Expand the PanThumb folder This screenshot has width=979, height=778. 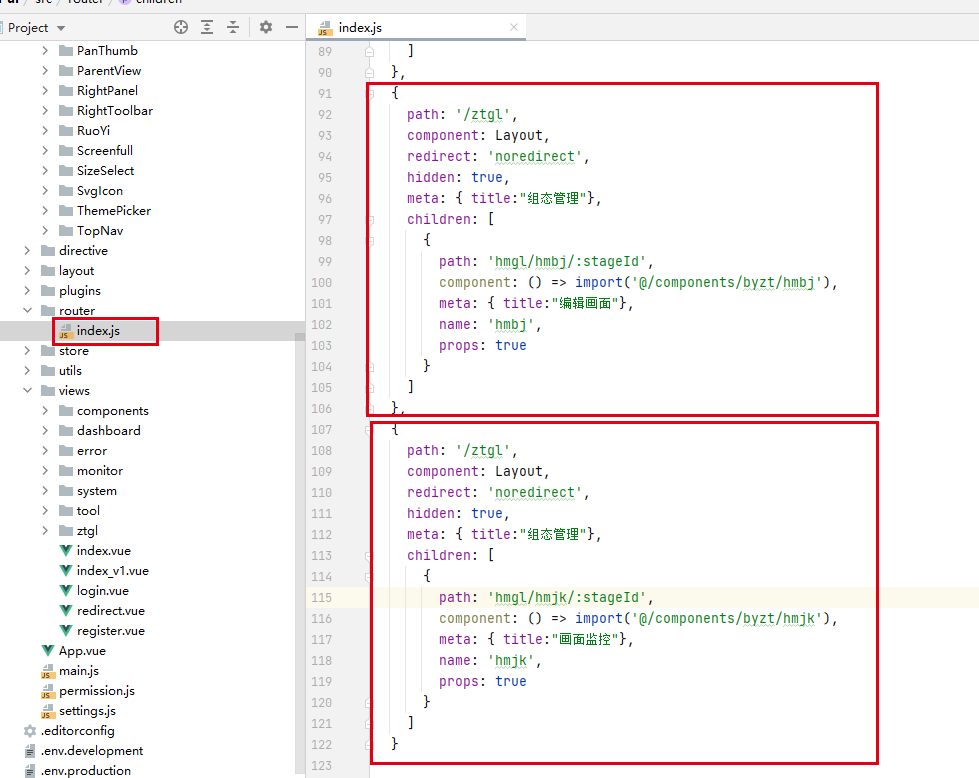(45, 51)
